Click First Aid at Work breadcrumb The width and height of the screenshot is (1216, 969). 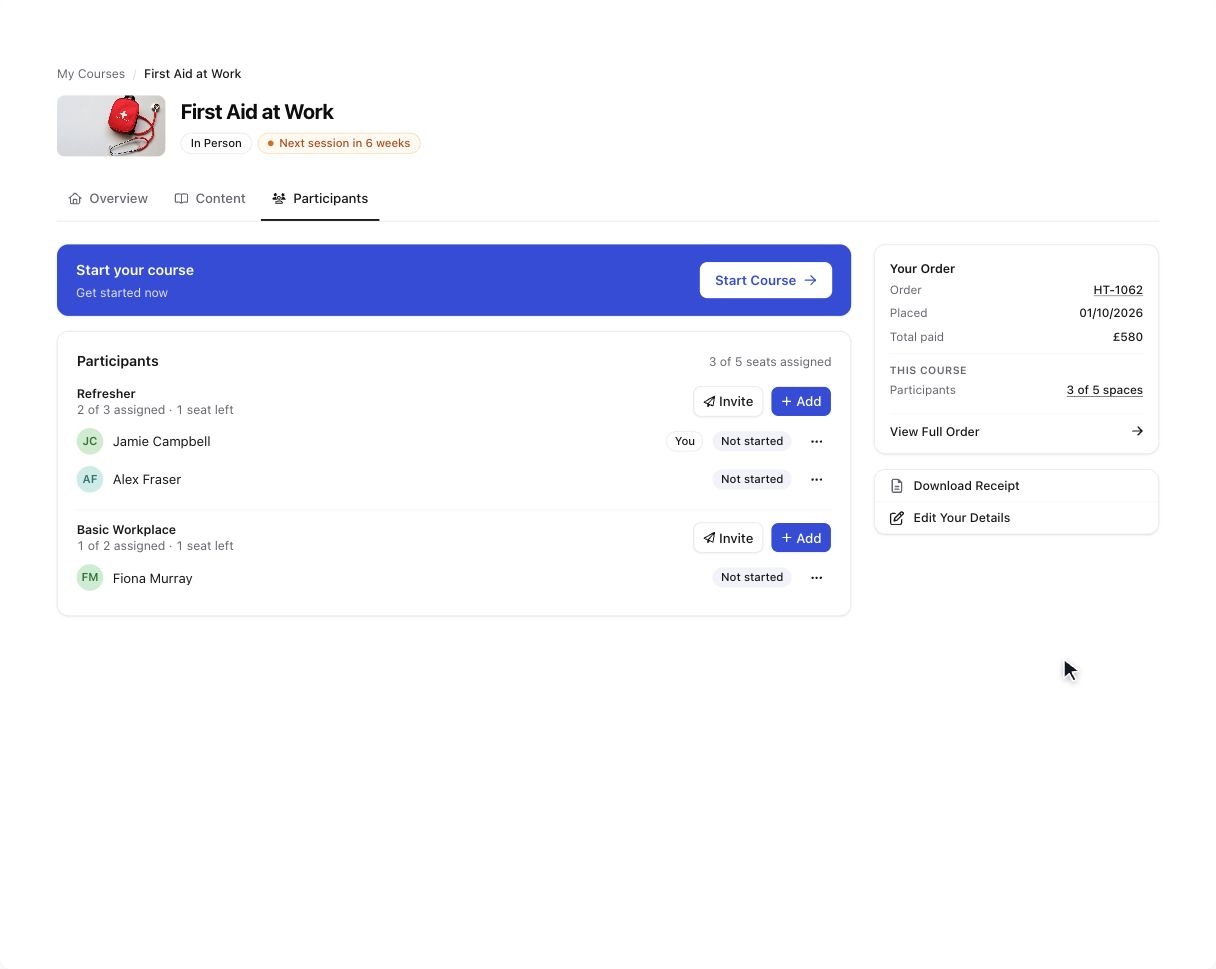click(192, 74)
